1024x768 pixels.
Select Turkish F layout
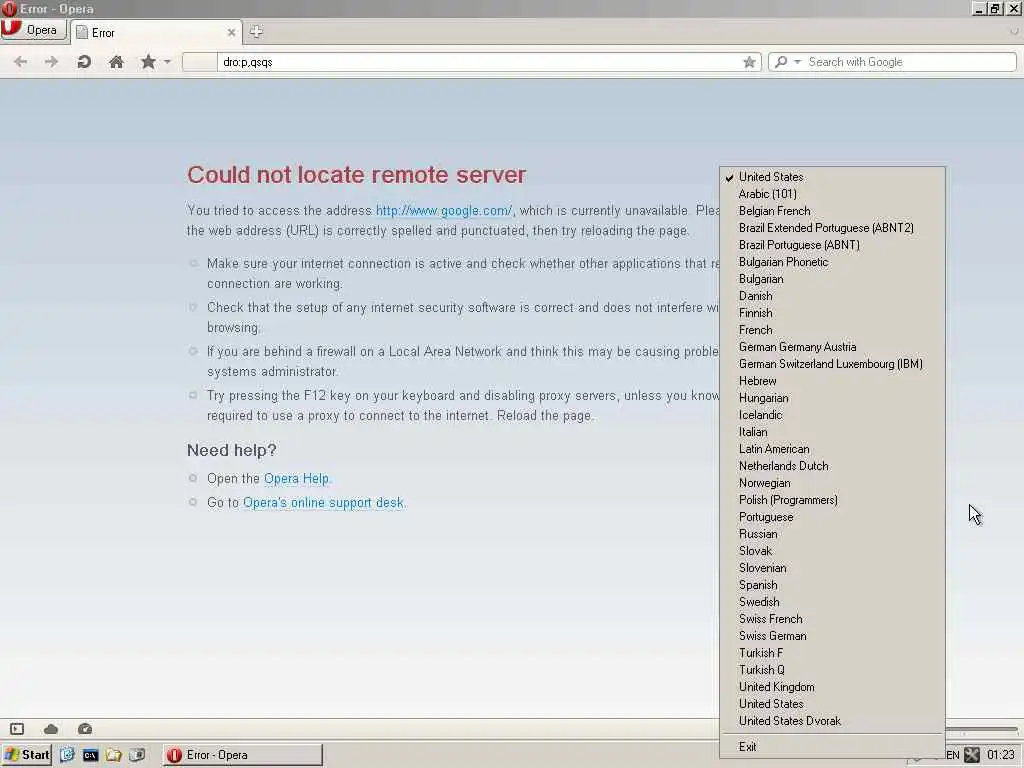[x=833, y=652]
